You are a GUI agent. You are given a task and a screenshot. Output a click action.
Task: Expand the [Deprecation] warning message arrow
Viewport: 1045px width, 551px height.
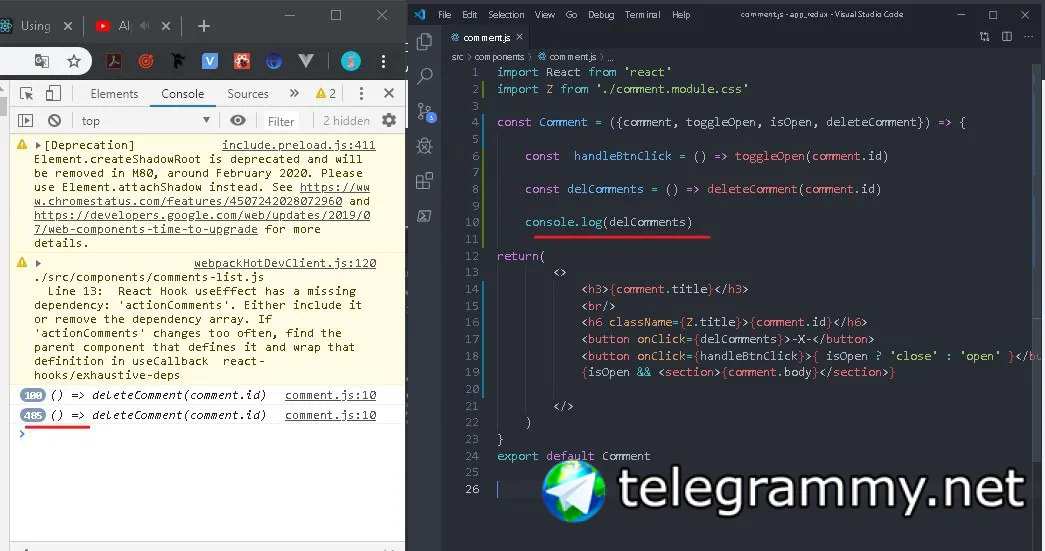38,145
